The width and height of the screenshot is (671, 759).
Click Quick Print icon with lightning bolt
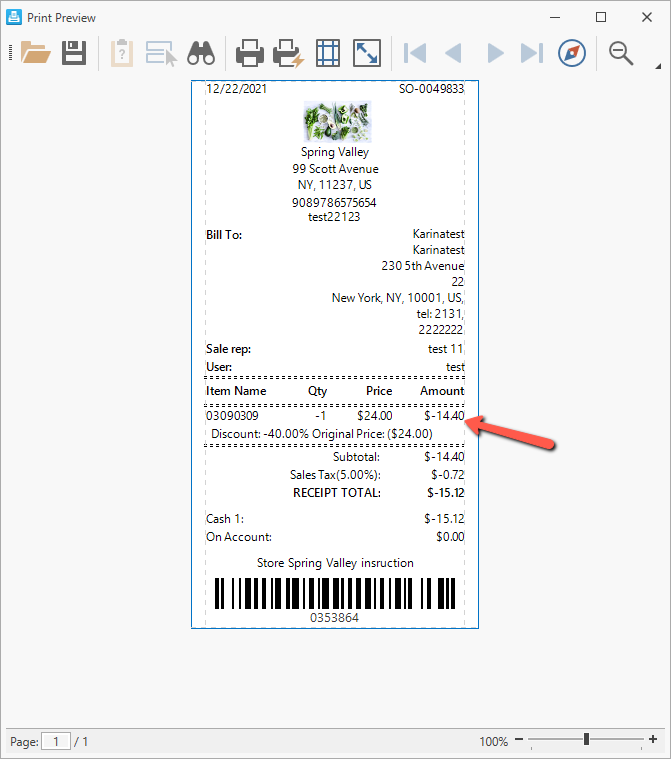(288, 53)
